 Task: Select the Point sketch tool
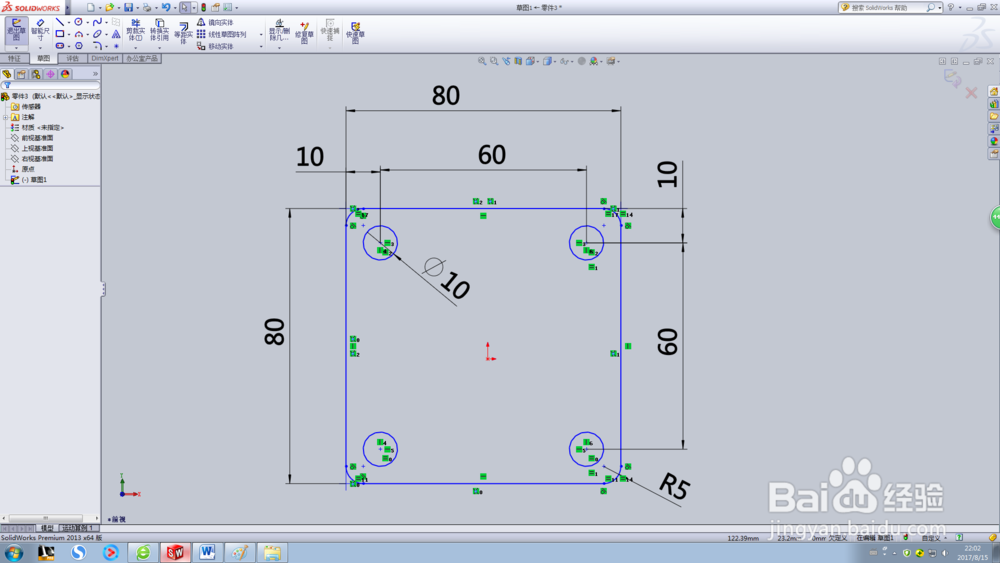(116, 46)
